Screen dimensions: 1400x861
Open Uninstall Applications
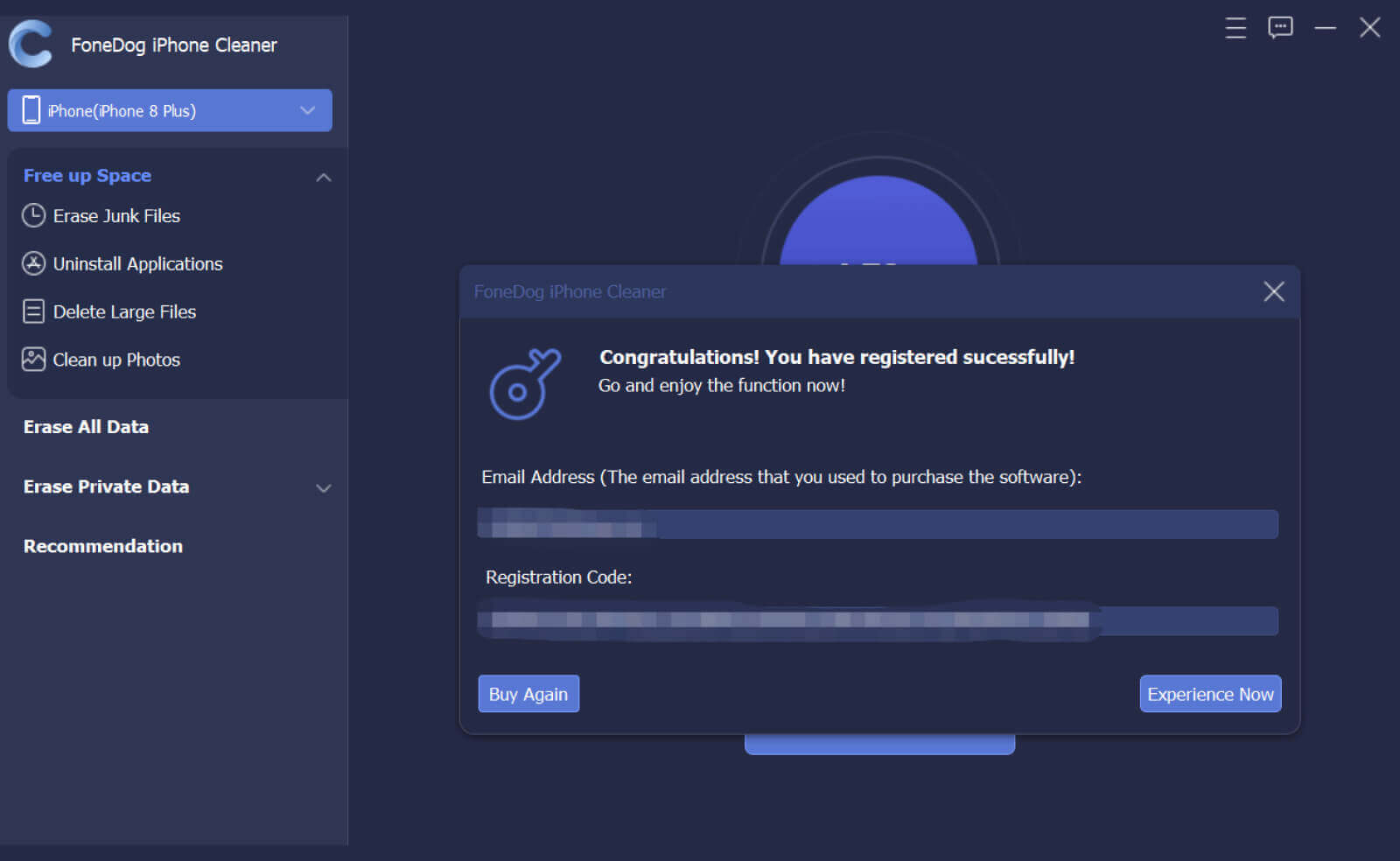click(138, 264)
